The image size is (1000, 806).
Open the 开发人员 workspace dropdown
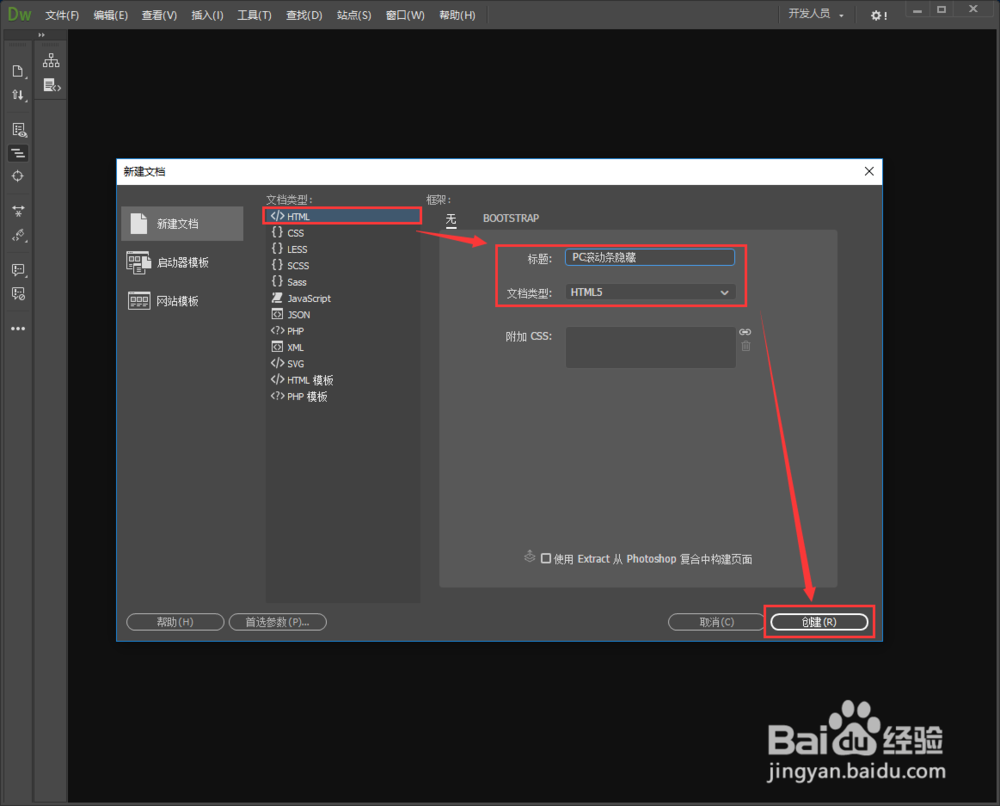(x=812, y=14)
